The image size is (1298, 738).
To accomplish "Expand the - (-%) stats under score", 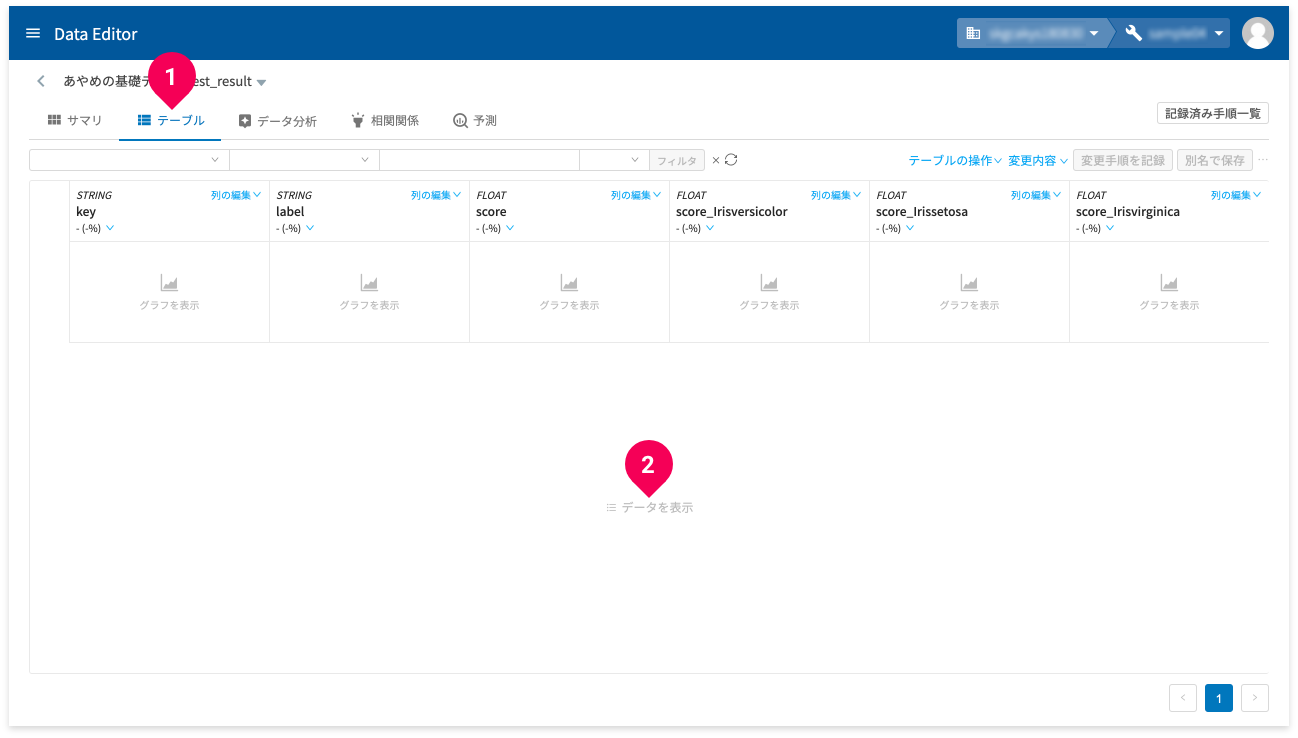I will pyautogui.click(x=510, y=228).
